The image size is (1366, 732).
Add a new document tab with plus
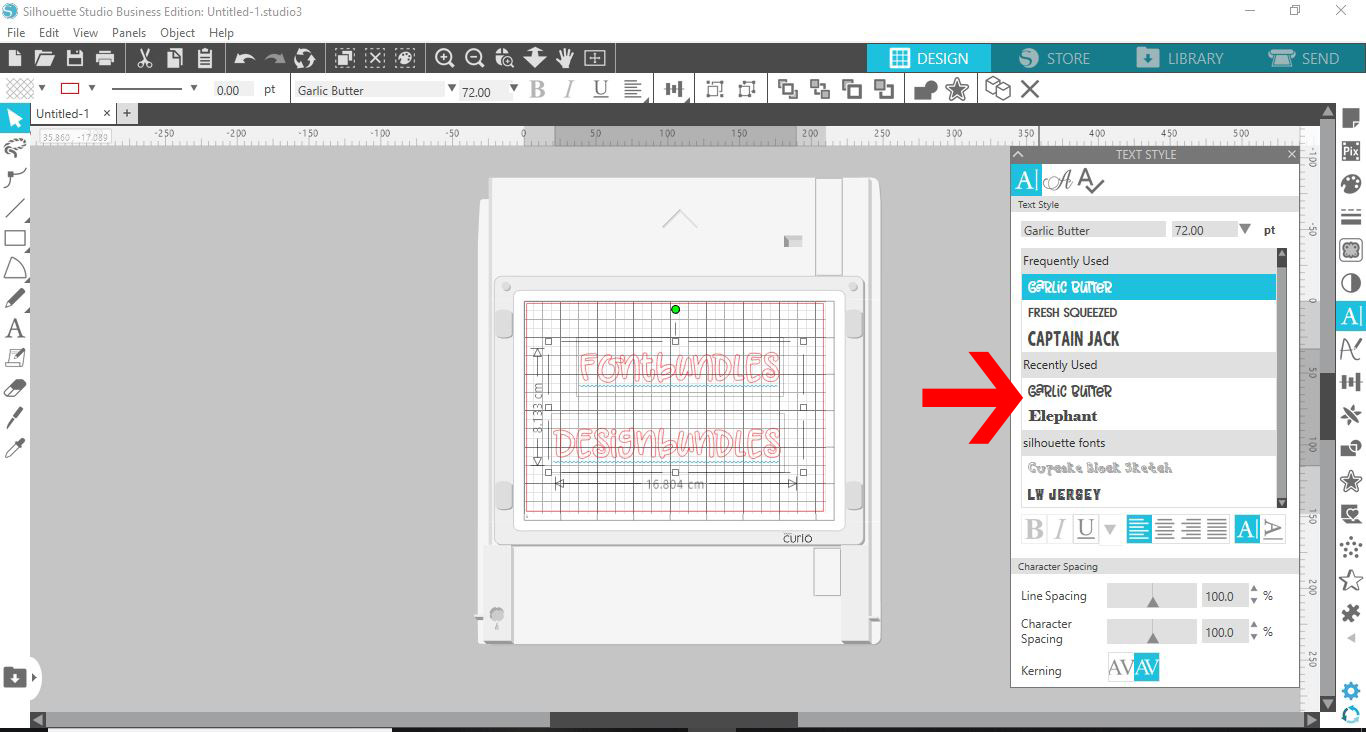pos(127,113)
